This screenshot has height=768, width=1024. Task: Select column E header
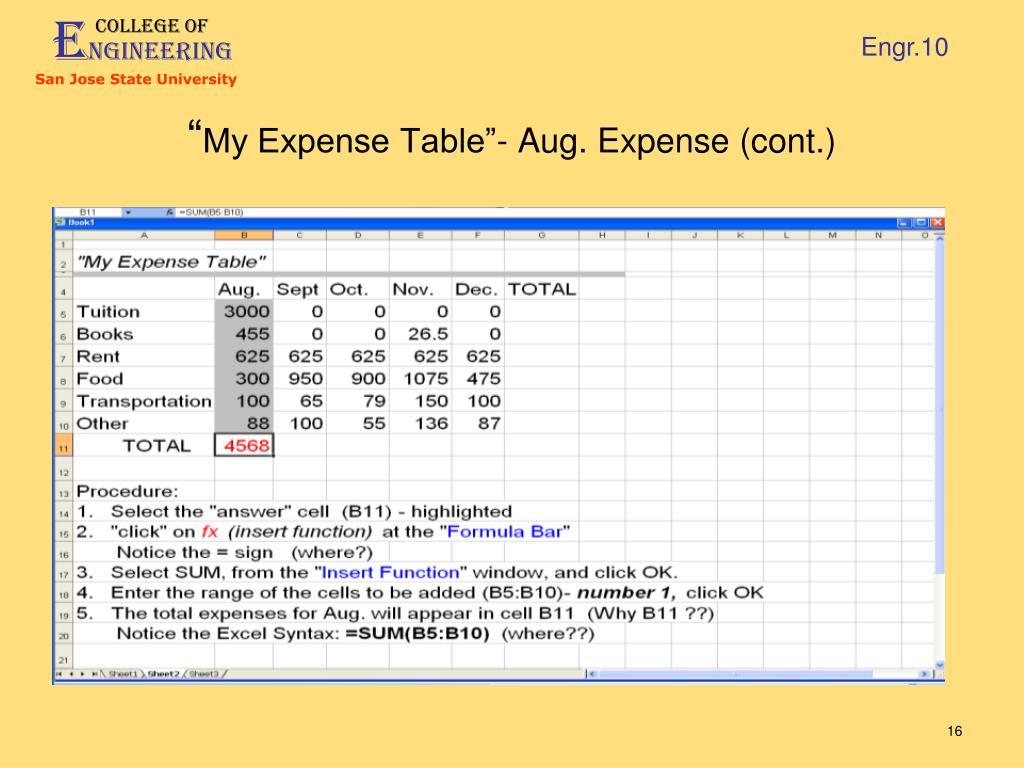[421, 235]
